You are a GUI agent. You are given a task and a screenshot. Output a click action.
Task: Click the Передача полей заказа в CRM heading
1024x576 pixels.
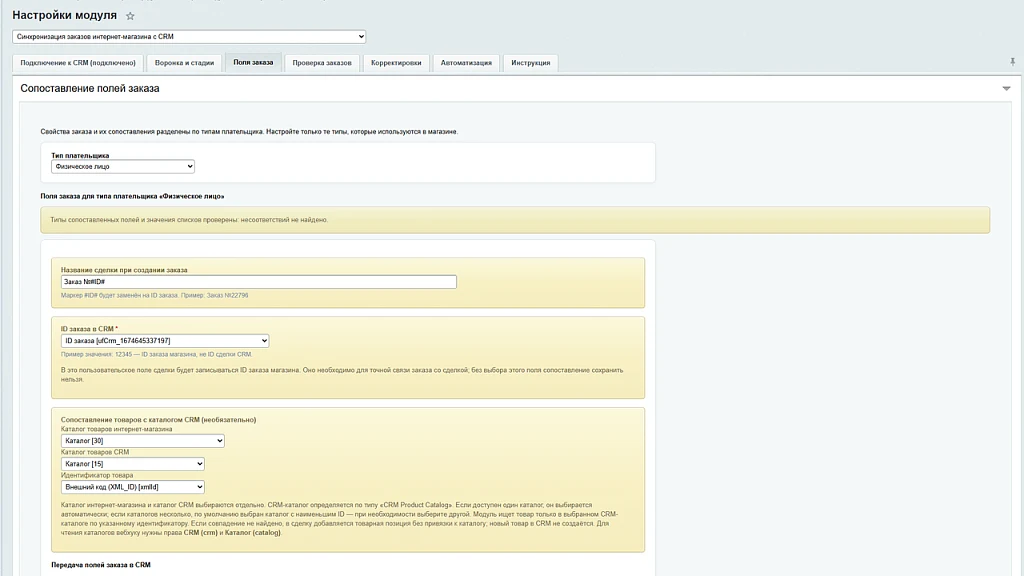101,565
